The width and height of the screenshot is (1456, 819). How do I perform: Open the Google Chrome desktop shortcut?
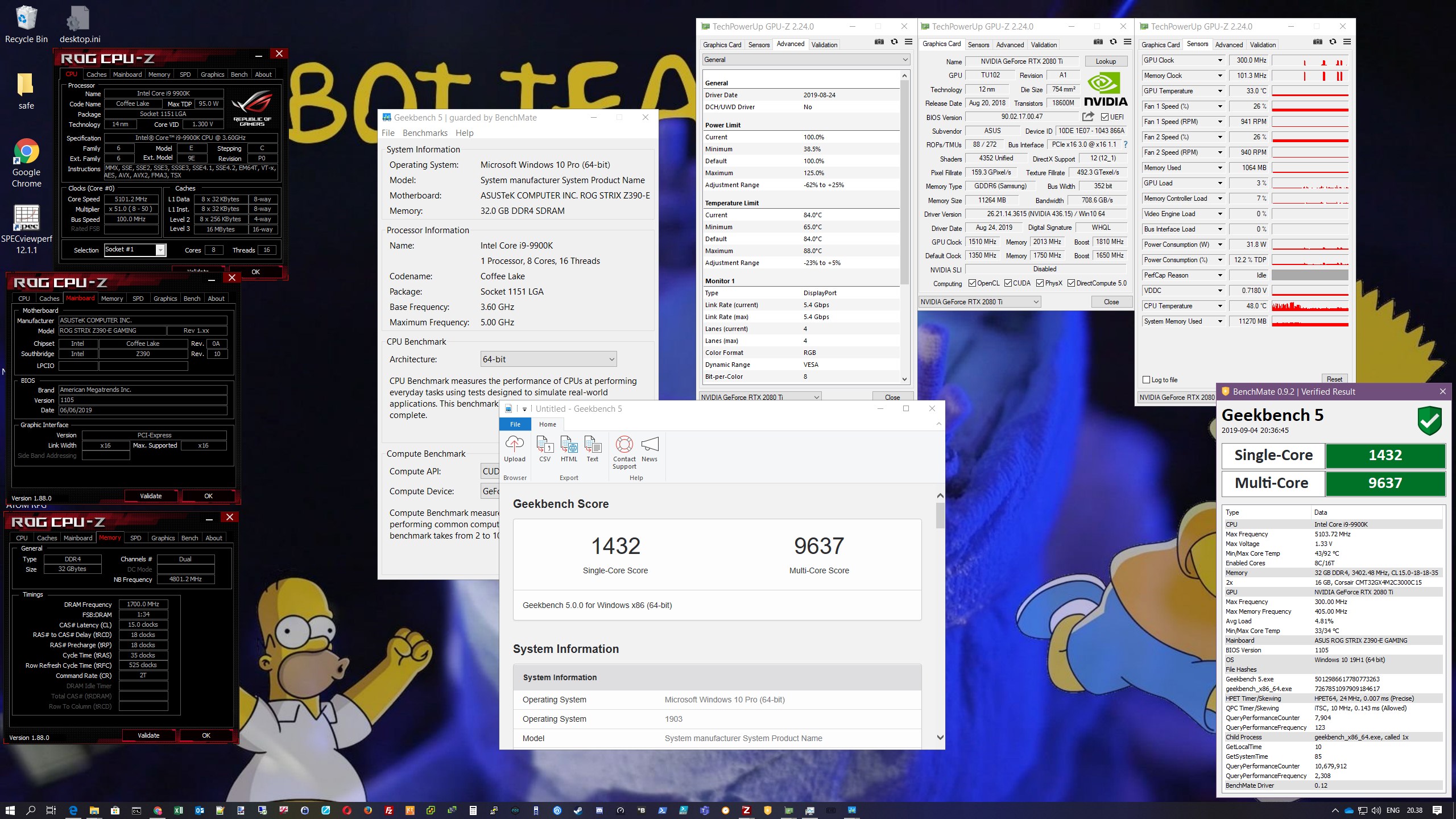(x=26, y=162)
